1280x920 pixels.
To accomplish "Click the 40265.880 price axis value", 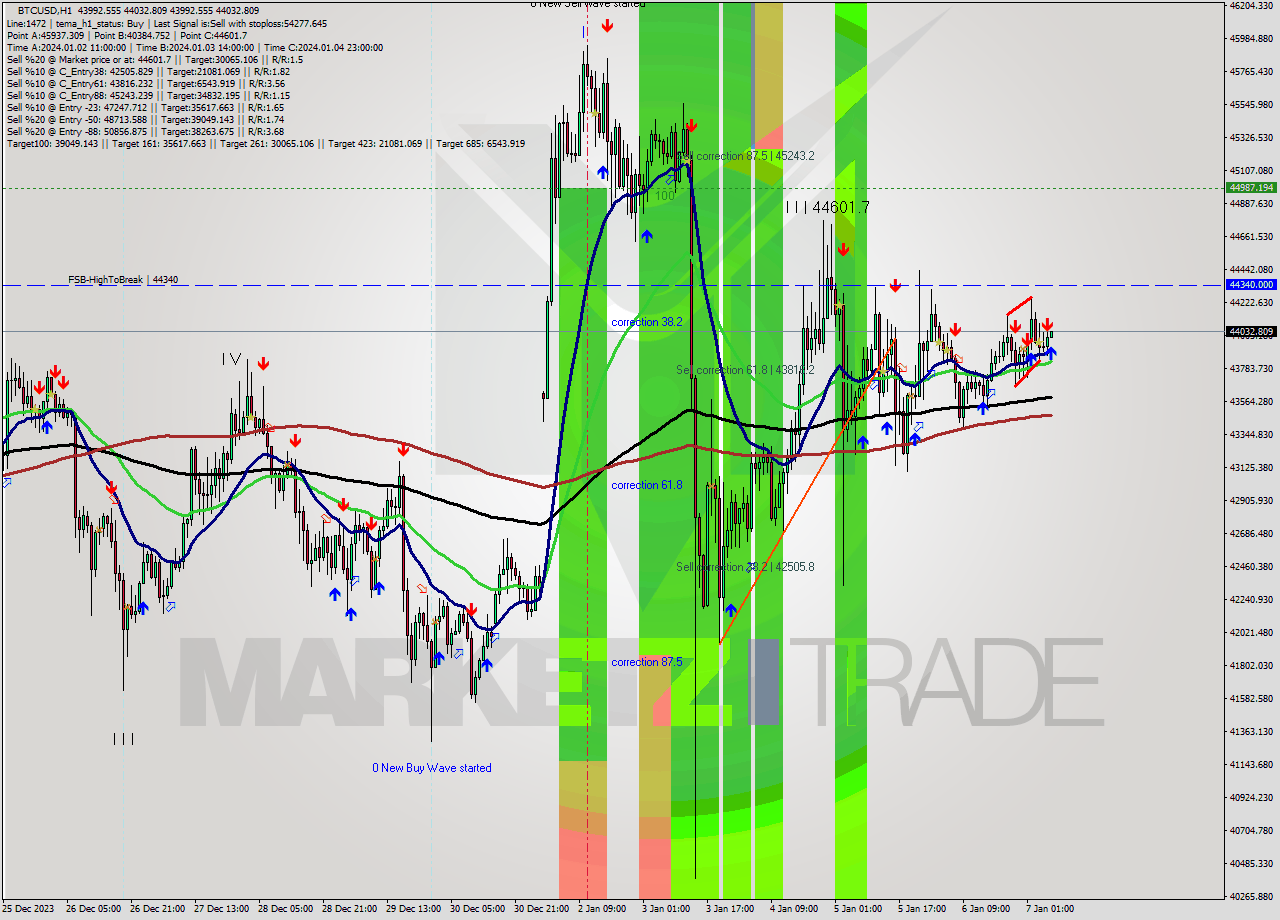I will (1250, 897).
